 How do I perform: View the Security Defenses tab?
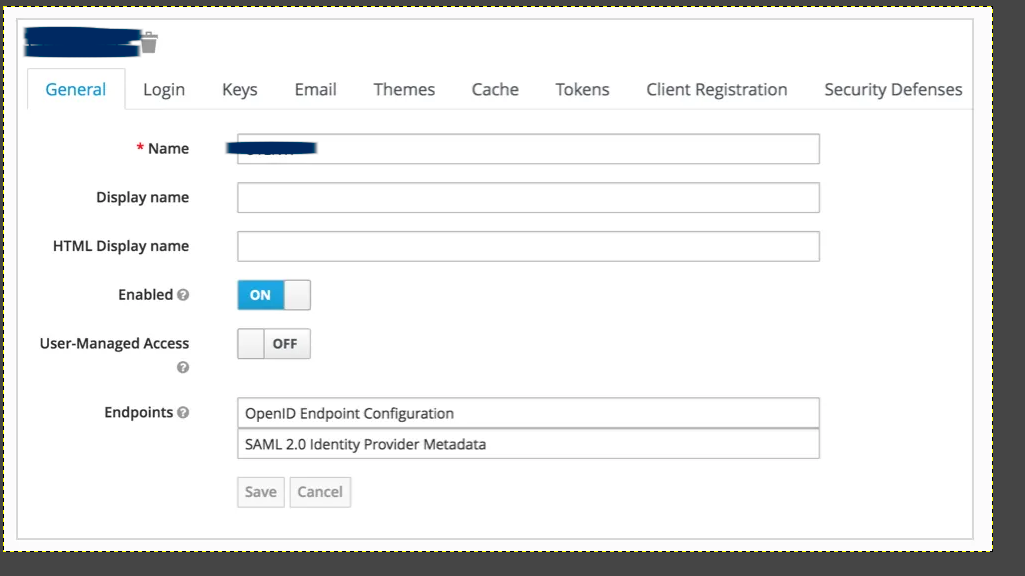click(893, 90)
